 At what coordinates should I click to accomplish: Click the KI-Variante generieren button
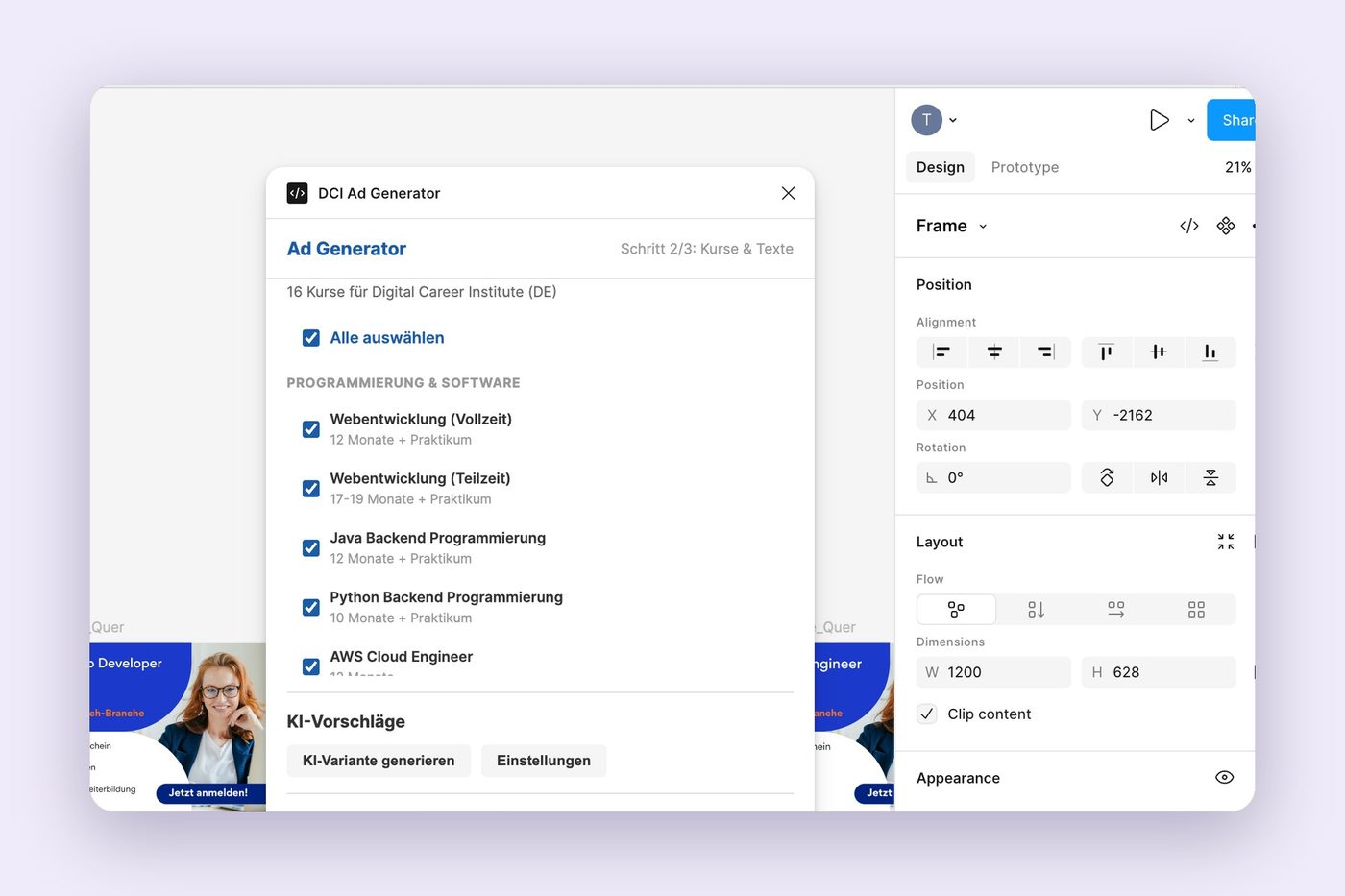(x=379, y=761)
